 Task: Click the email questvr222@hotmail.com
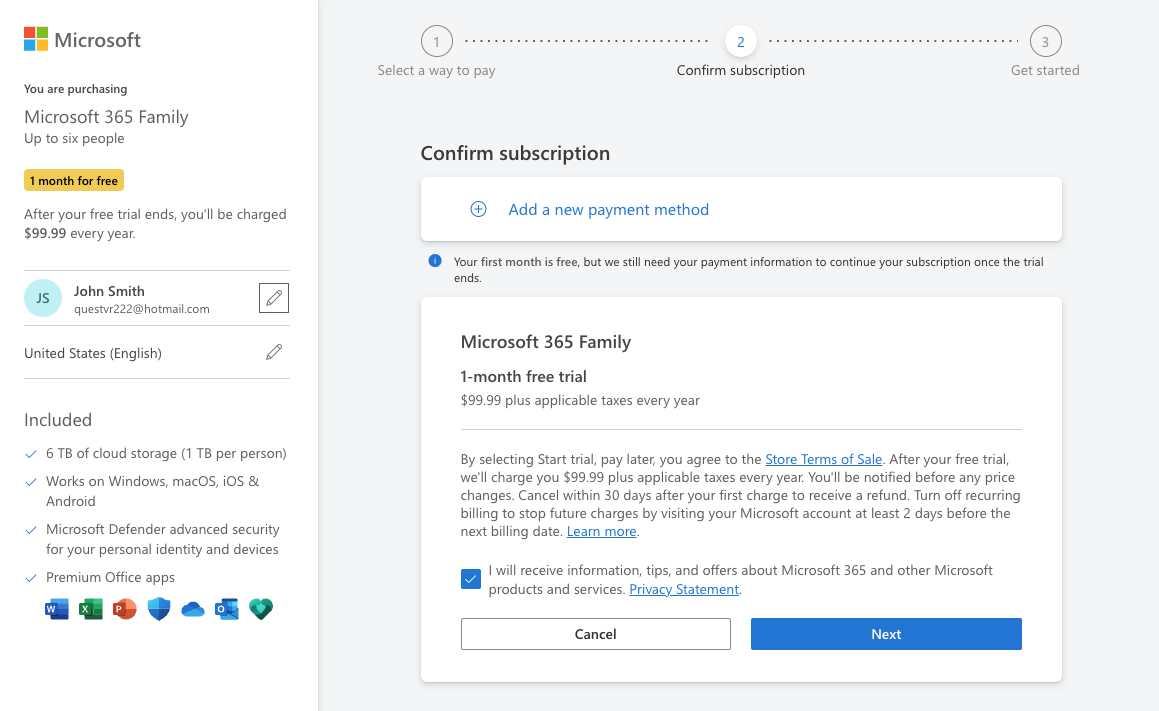click(142, 309)
